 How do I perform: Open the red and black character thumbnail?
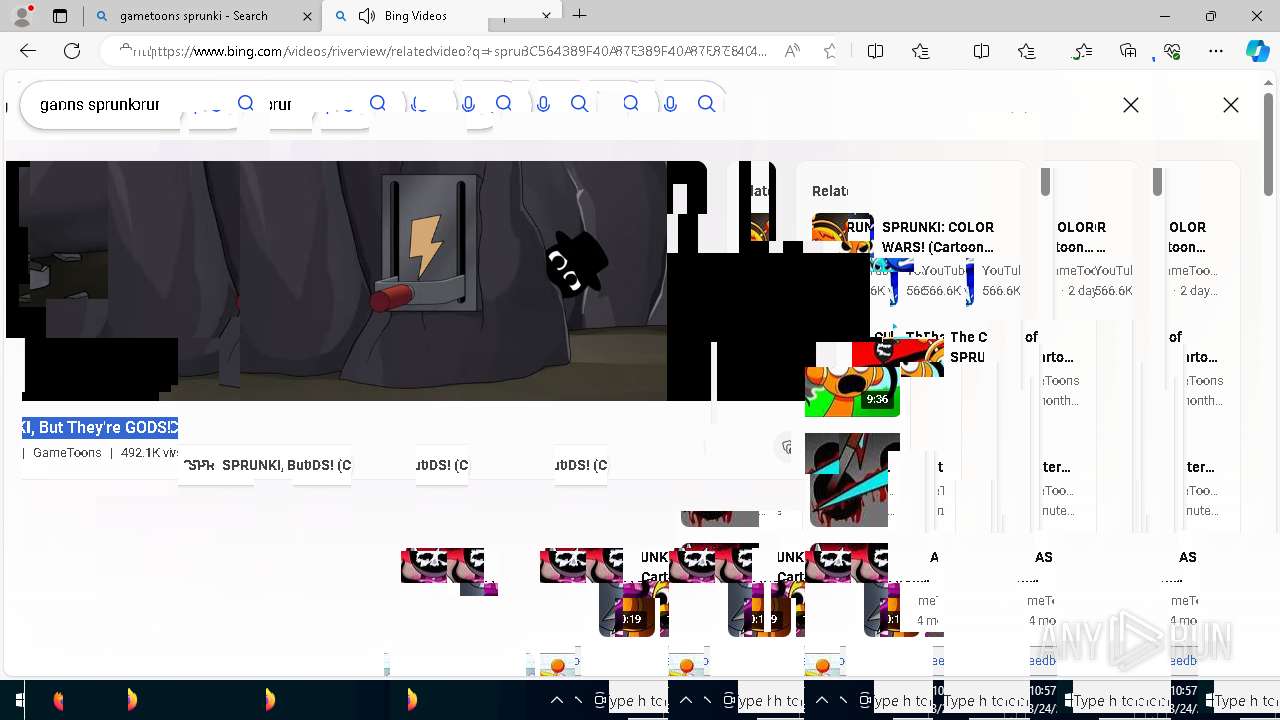click(x=850, y=480)
